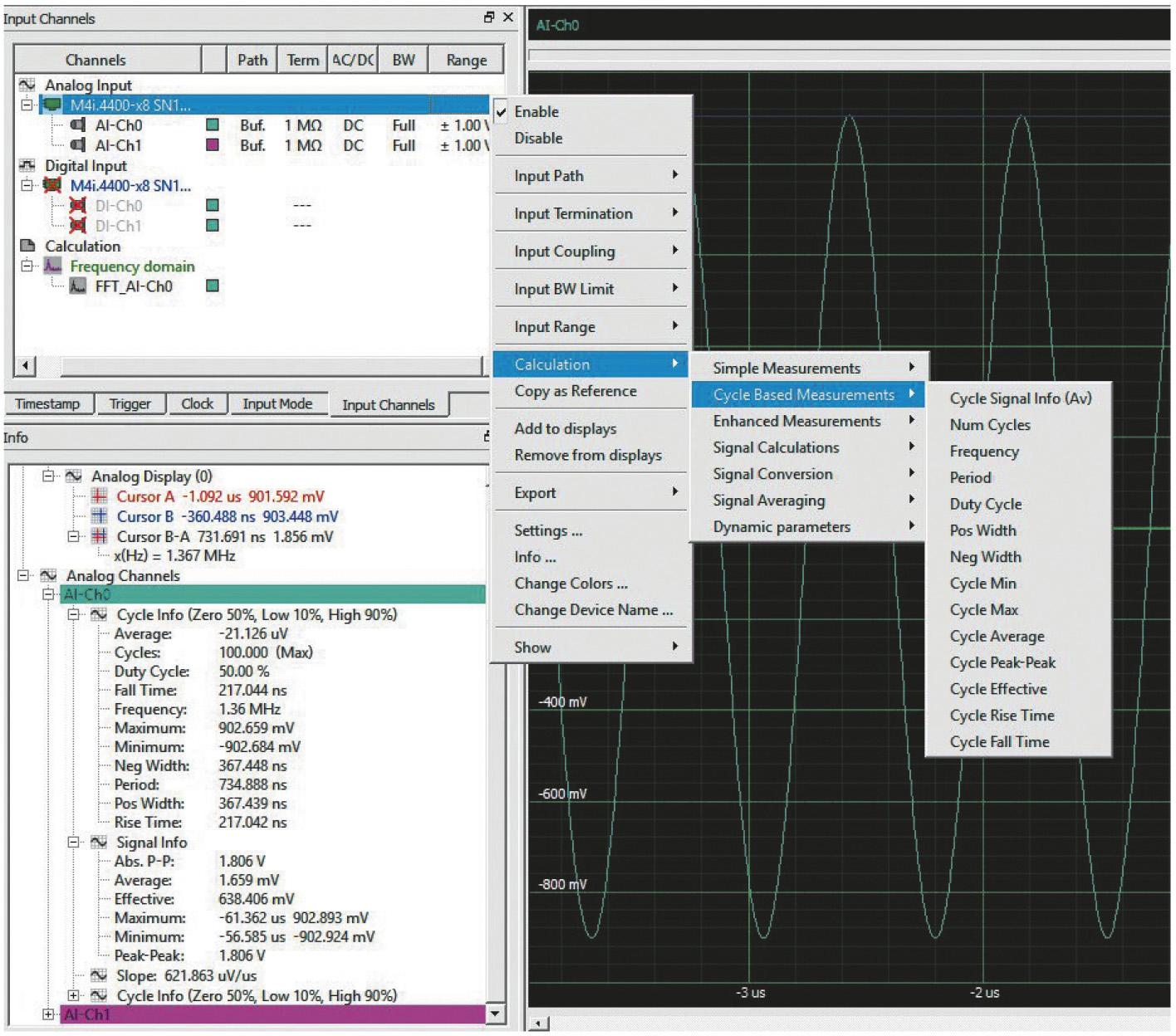Collapse the Analog Channels node

(23, 575)
